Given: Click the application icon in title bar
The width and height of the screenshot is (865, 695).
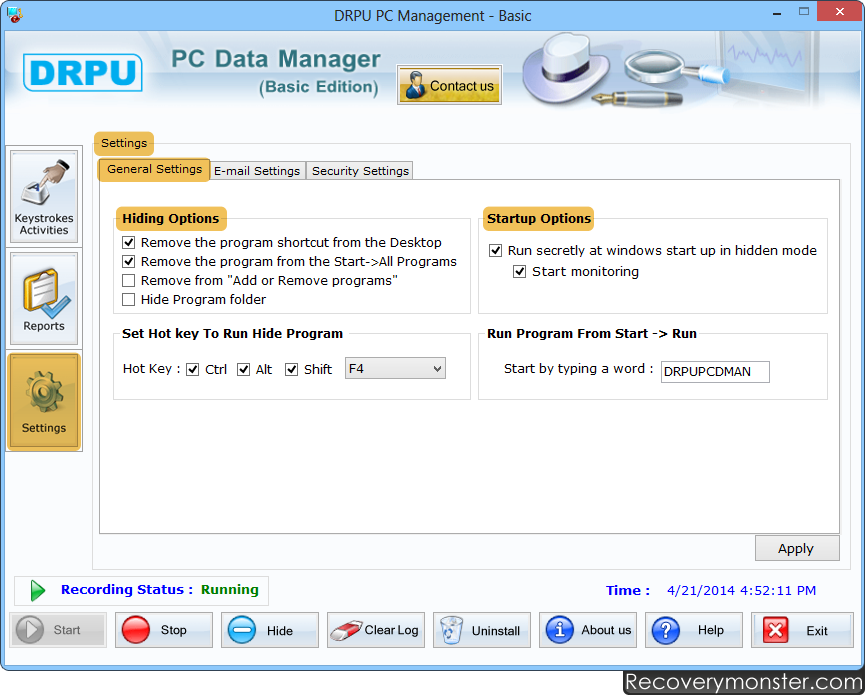Looking at the screenshot, I should (x=14, y=15).
